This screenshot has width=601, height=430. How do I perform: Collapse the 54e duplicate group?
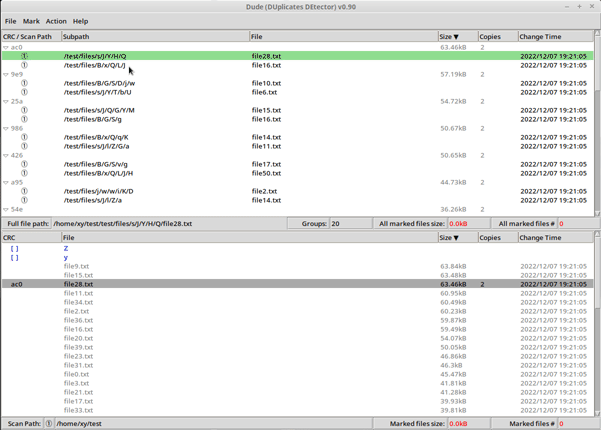click(6, 210)
